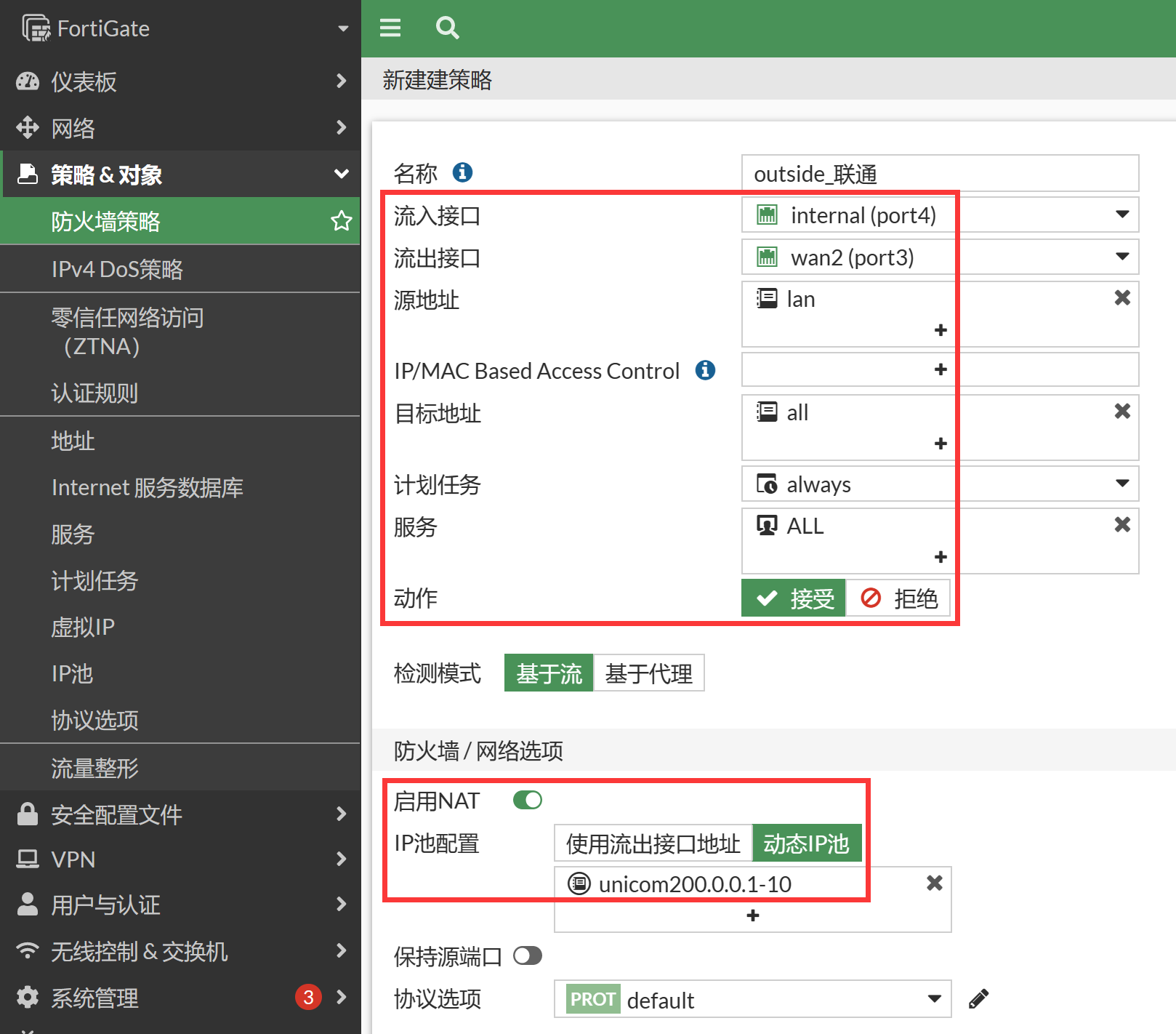
Task: Disable the 启用NAT toggle
Action: click(x=528, y=801)
